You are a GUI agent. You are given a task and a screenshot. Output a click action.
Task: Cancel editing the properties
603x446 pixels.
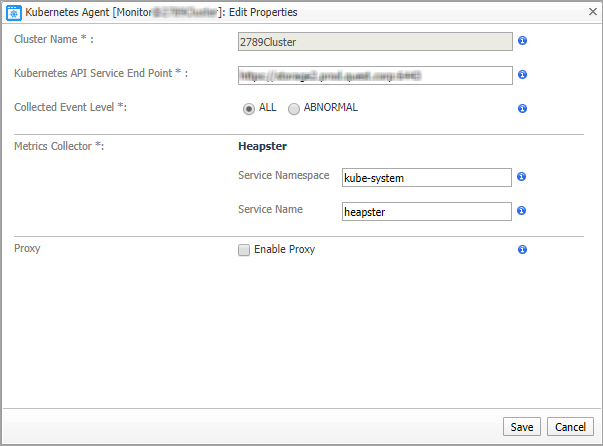570,426
